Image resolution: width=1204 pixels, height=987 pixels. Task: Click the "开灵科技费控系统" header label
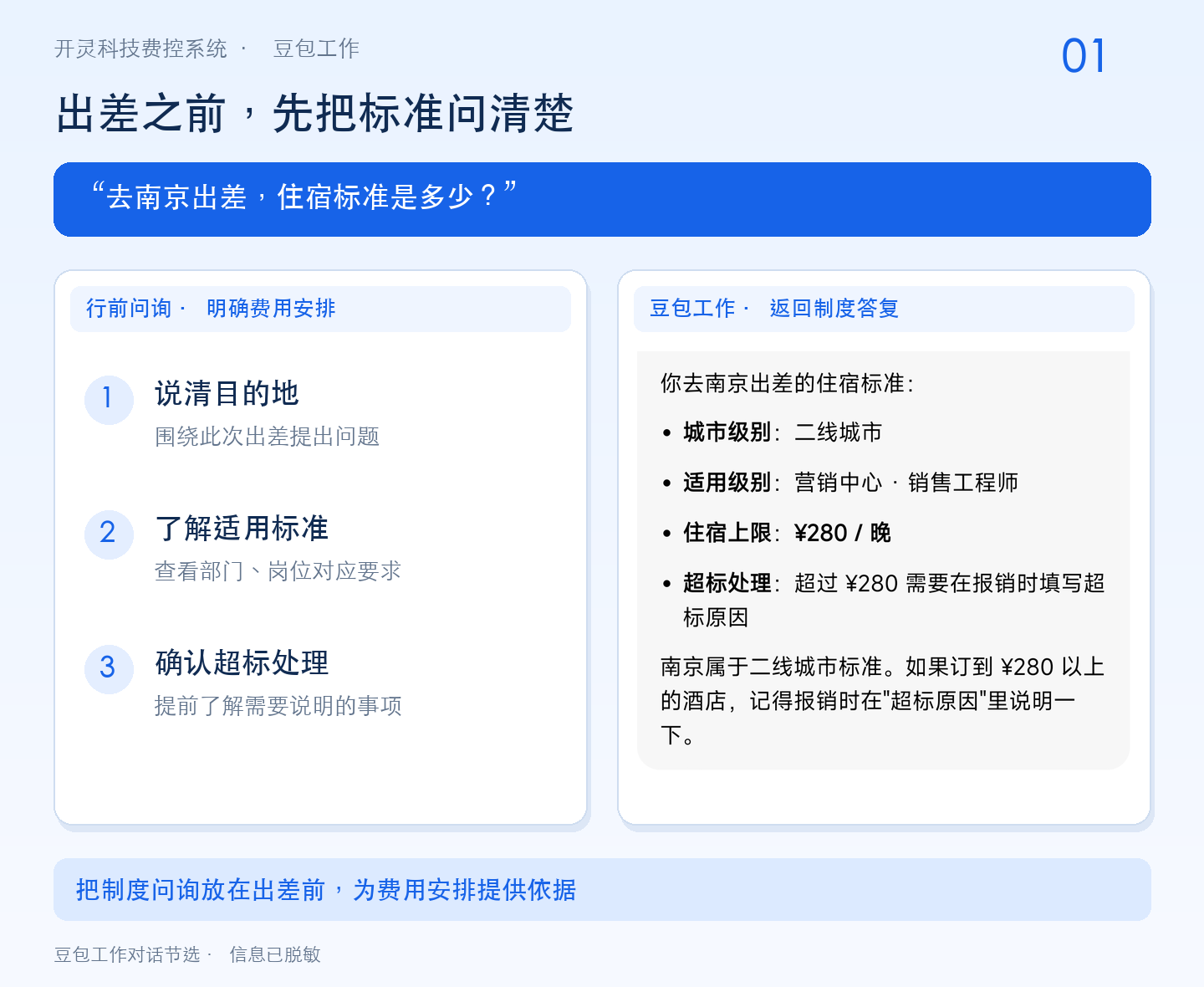point(140,49)
